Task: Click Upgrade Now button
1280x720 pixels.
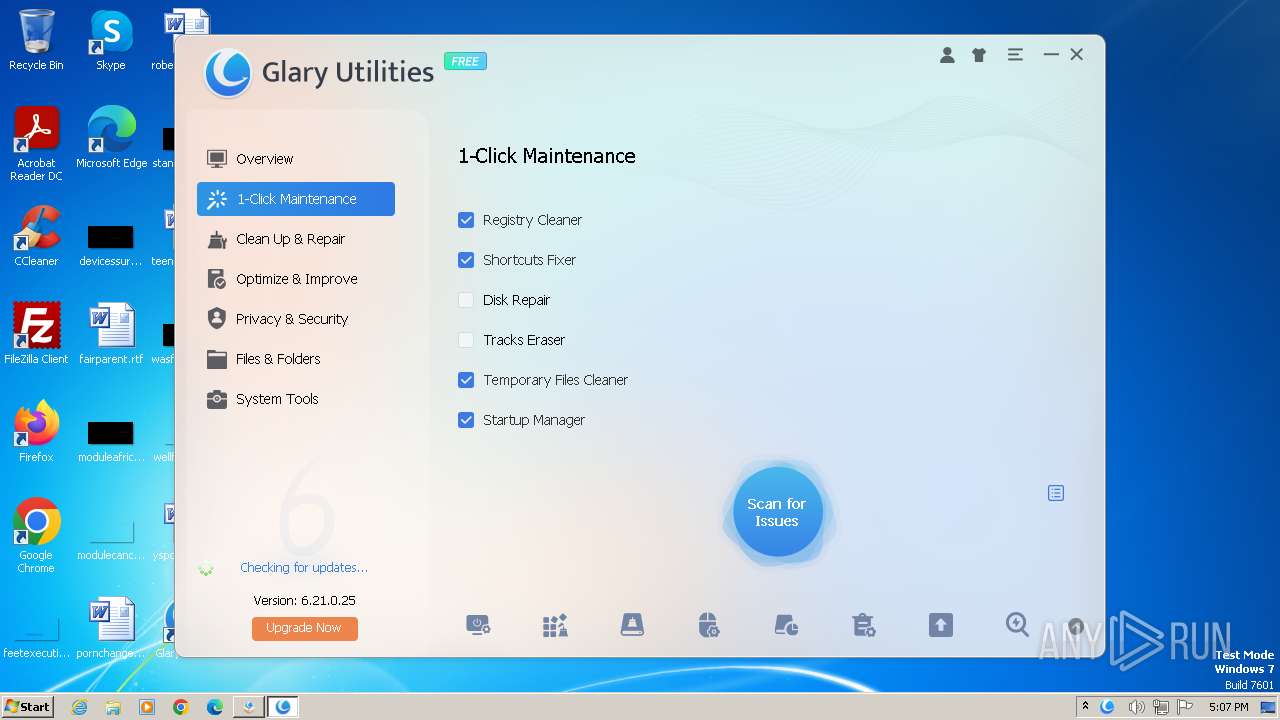Action: click(x=305, y=628)
